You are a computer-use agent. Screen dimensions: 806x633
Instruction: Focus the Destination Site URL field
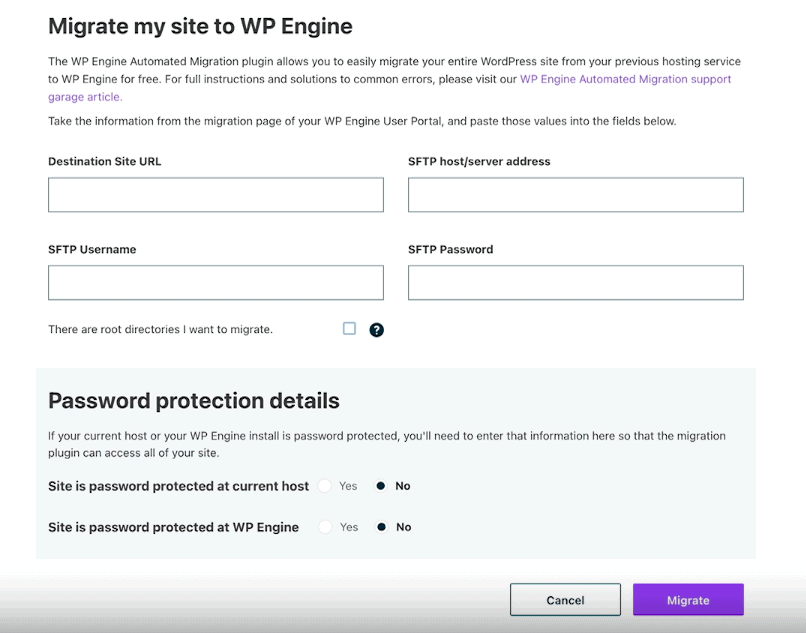216,195
